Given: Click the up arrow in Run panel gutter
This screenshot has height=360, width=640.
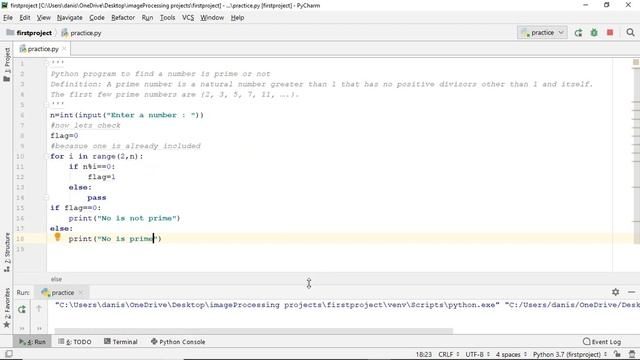Looking at the screenshot, I should click(x=39, y=309).
